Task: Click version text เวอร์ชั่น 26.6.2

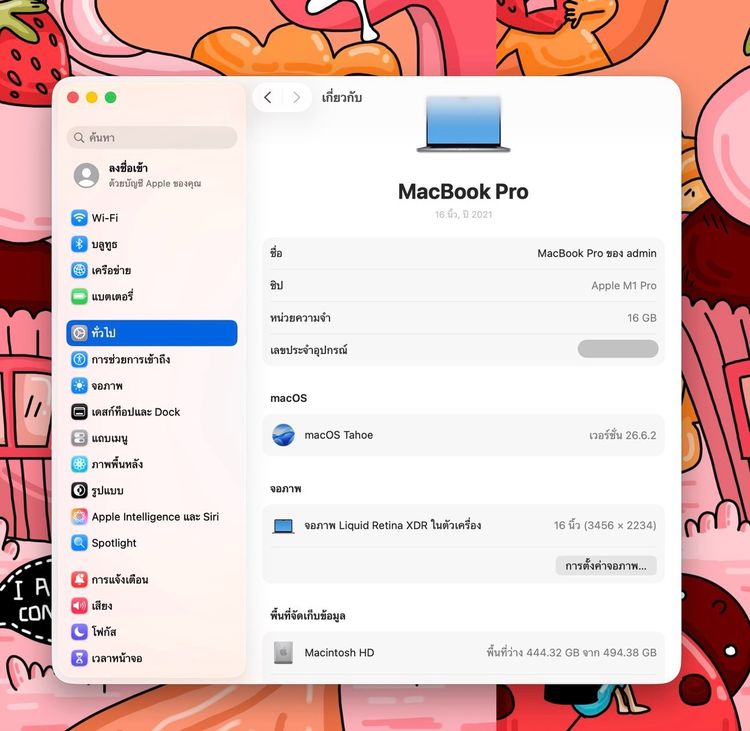Action: click(x=623, y=435)
